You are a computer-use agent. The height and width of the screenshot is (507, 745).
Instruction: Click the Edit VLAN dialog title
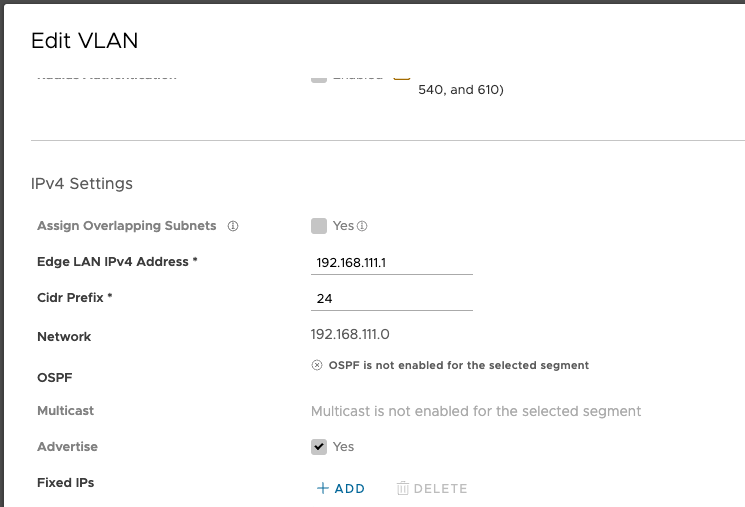click(85, 41)
